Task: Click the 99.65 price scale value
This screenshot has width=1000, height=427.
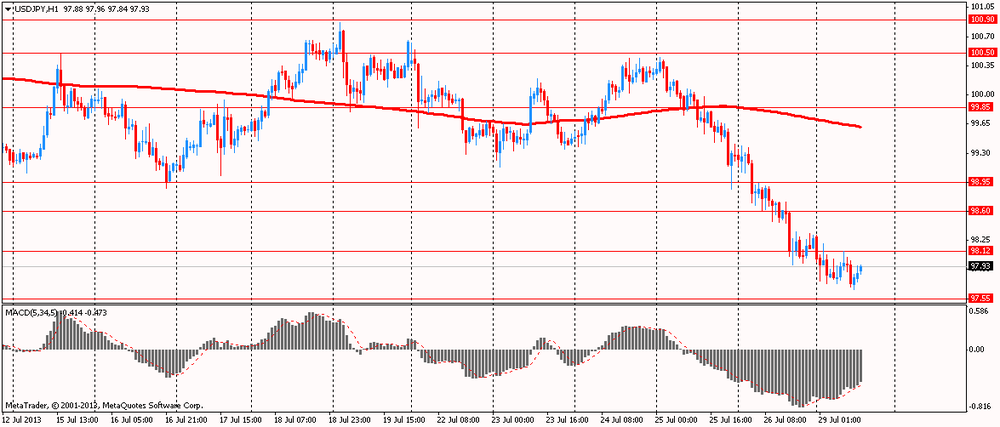Action: (981, 124)
